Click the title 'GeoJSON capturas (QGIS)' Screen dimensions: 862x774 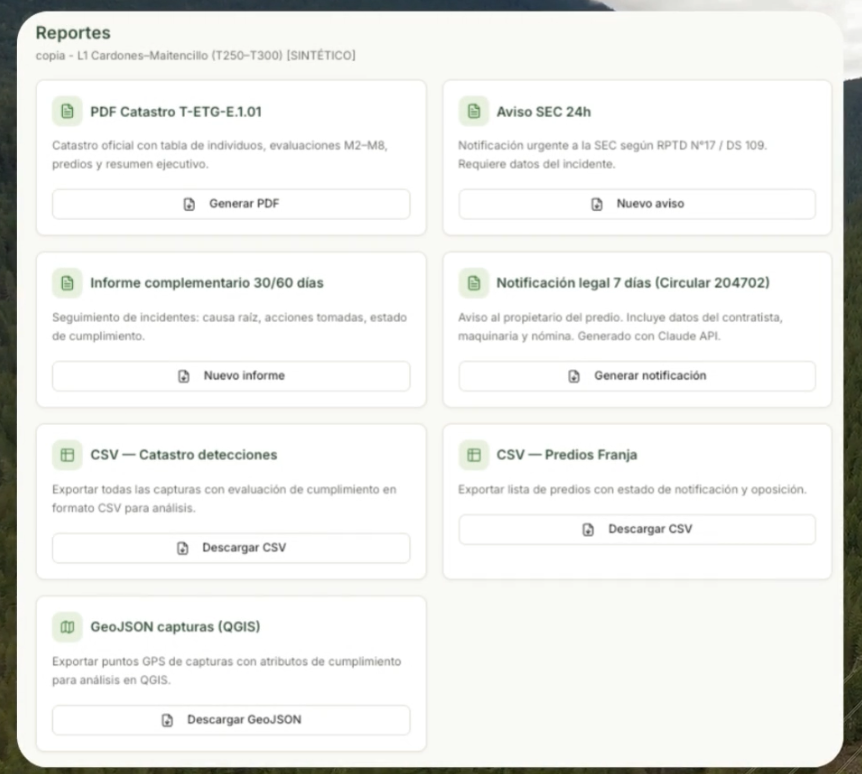coord(175,627)
